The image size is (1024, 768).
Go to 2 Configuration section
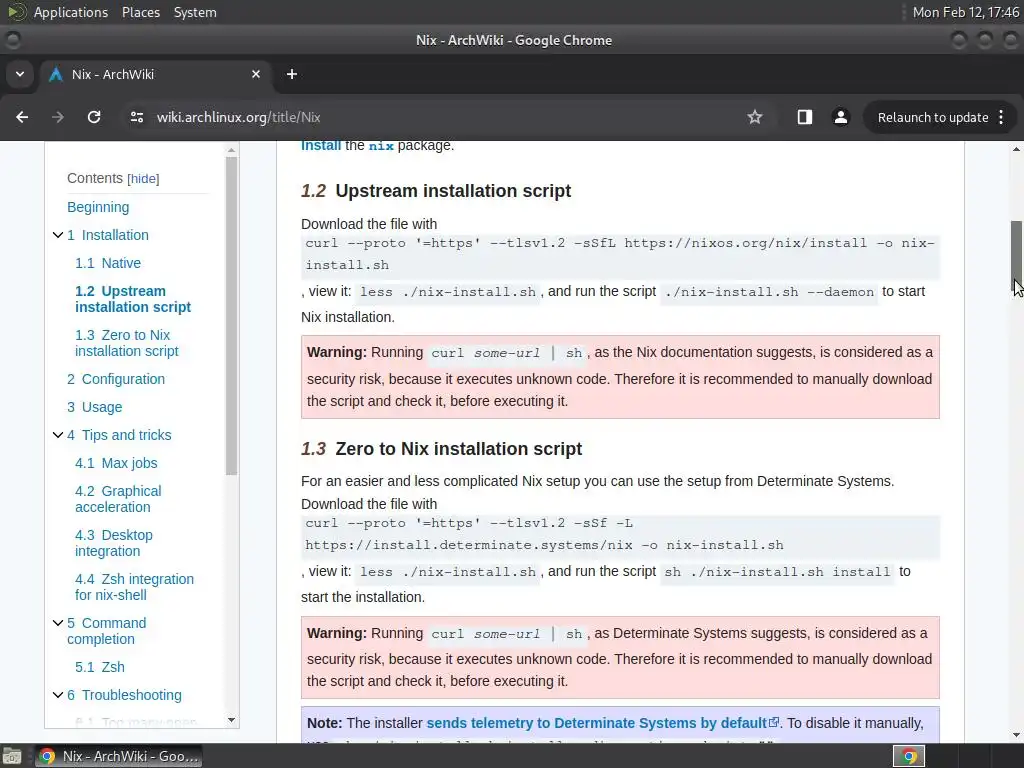[116, 379]
